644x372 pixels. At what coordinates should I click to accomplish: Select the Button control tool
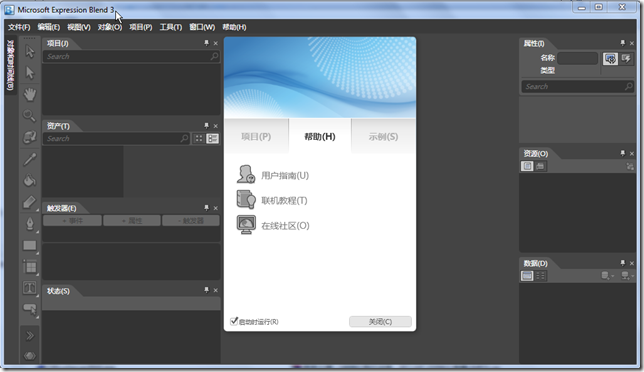(x=30, y=309)
